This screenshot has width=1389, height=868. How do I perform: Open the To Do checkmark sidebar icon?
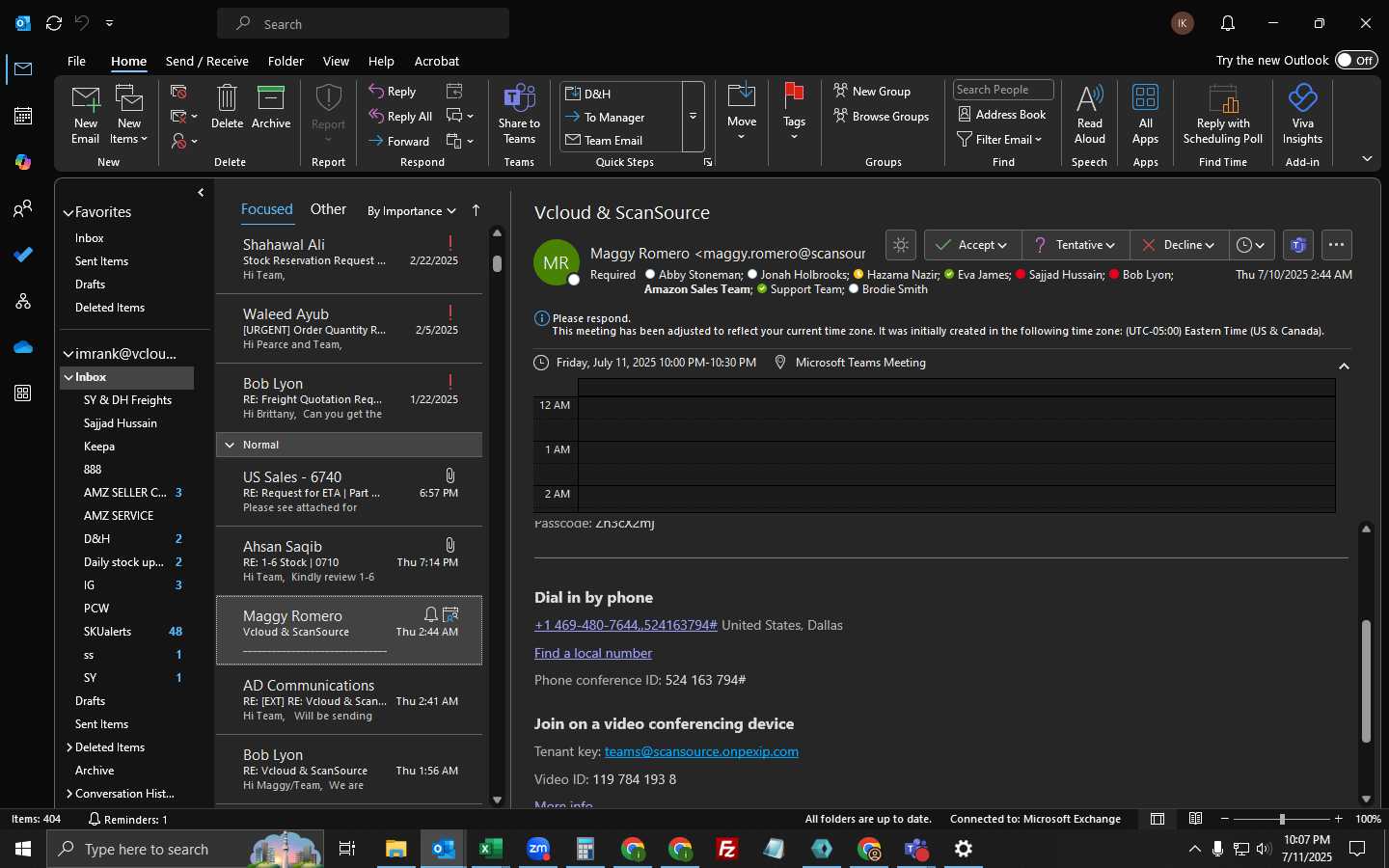point(23,255)
